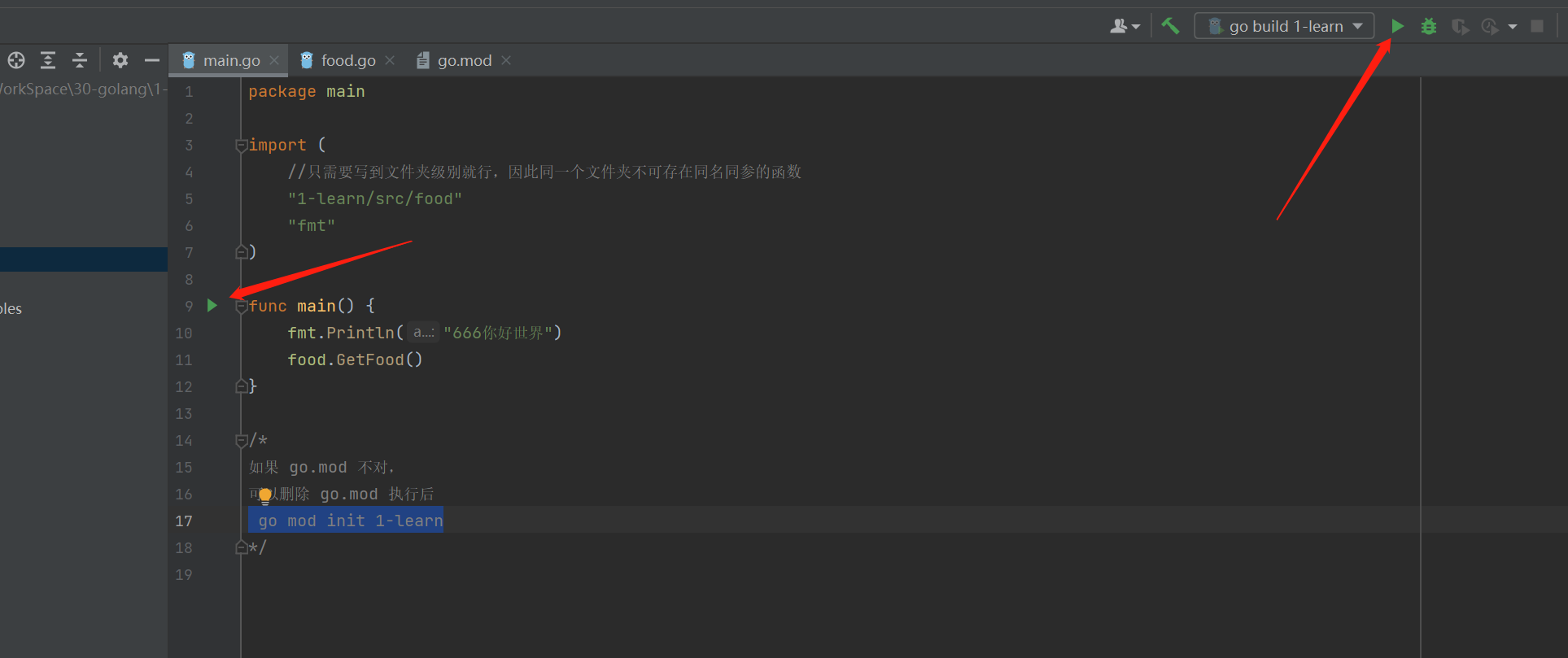Click the stop square button
This screenshot has height=658, width=1568.
coord(1537,26)
